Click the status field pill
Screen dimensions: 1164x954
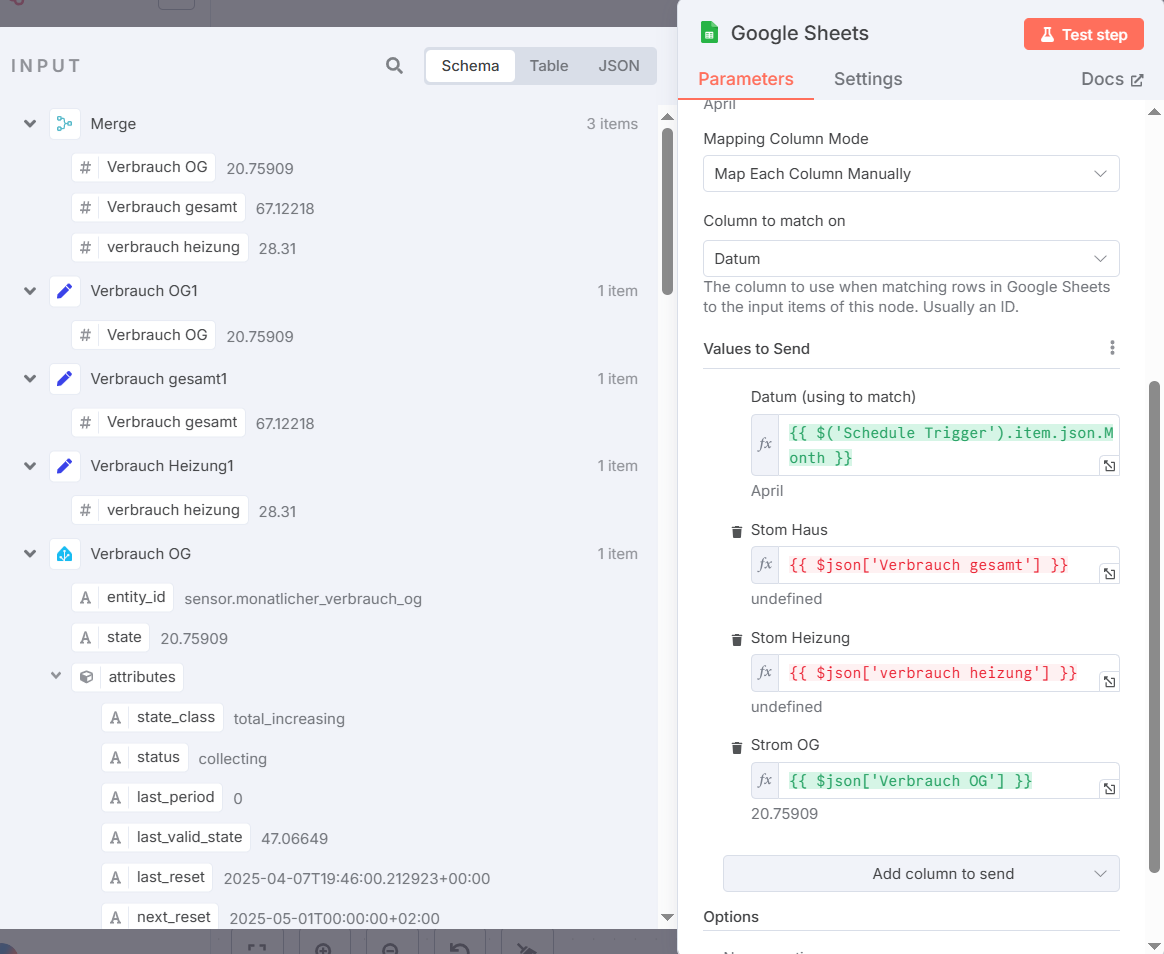tap(145, 758)
